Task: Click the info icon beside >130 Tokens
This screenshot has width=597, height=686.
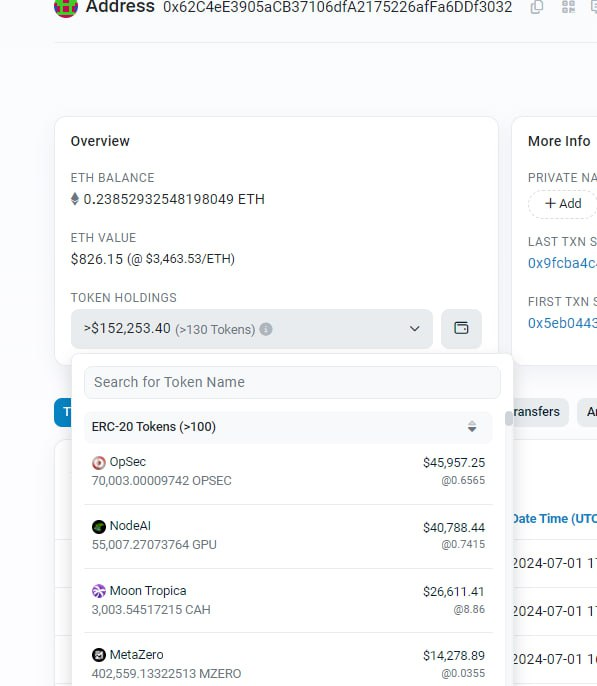Action: (x=266, y=329)
